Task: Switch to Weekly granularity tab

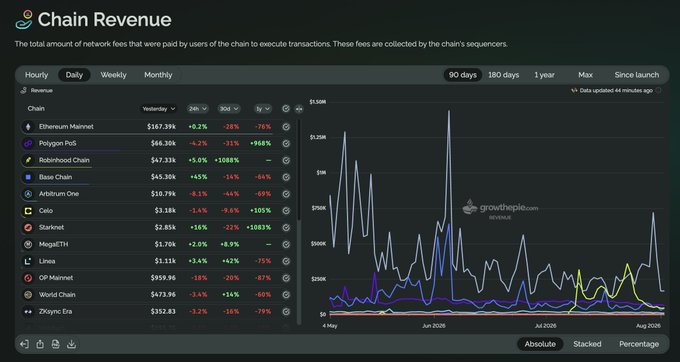Action: (114, 75)
